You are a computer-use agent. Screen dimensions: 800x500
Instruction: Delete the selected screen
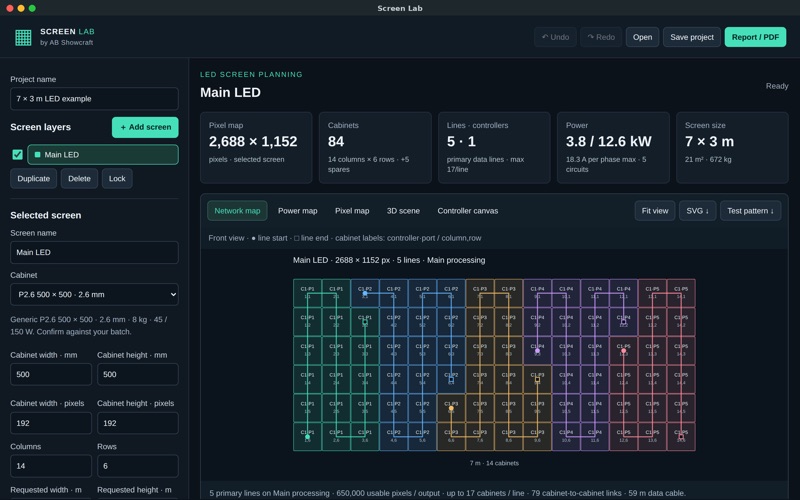[80, 179]
